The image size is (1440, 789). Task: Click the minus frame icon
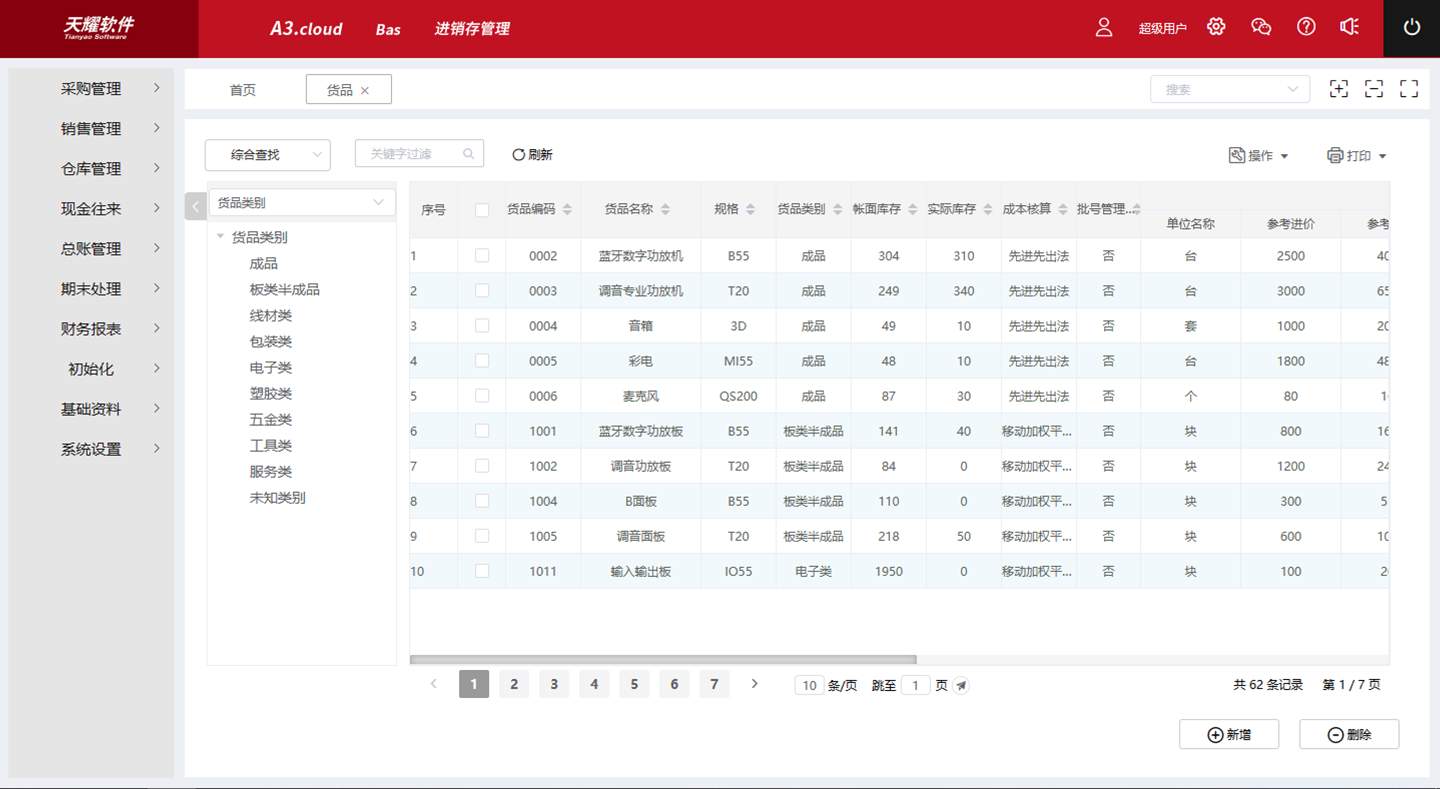tap(1374, 89)
